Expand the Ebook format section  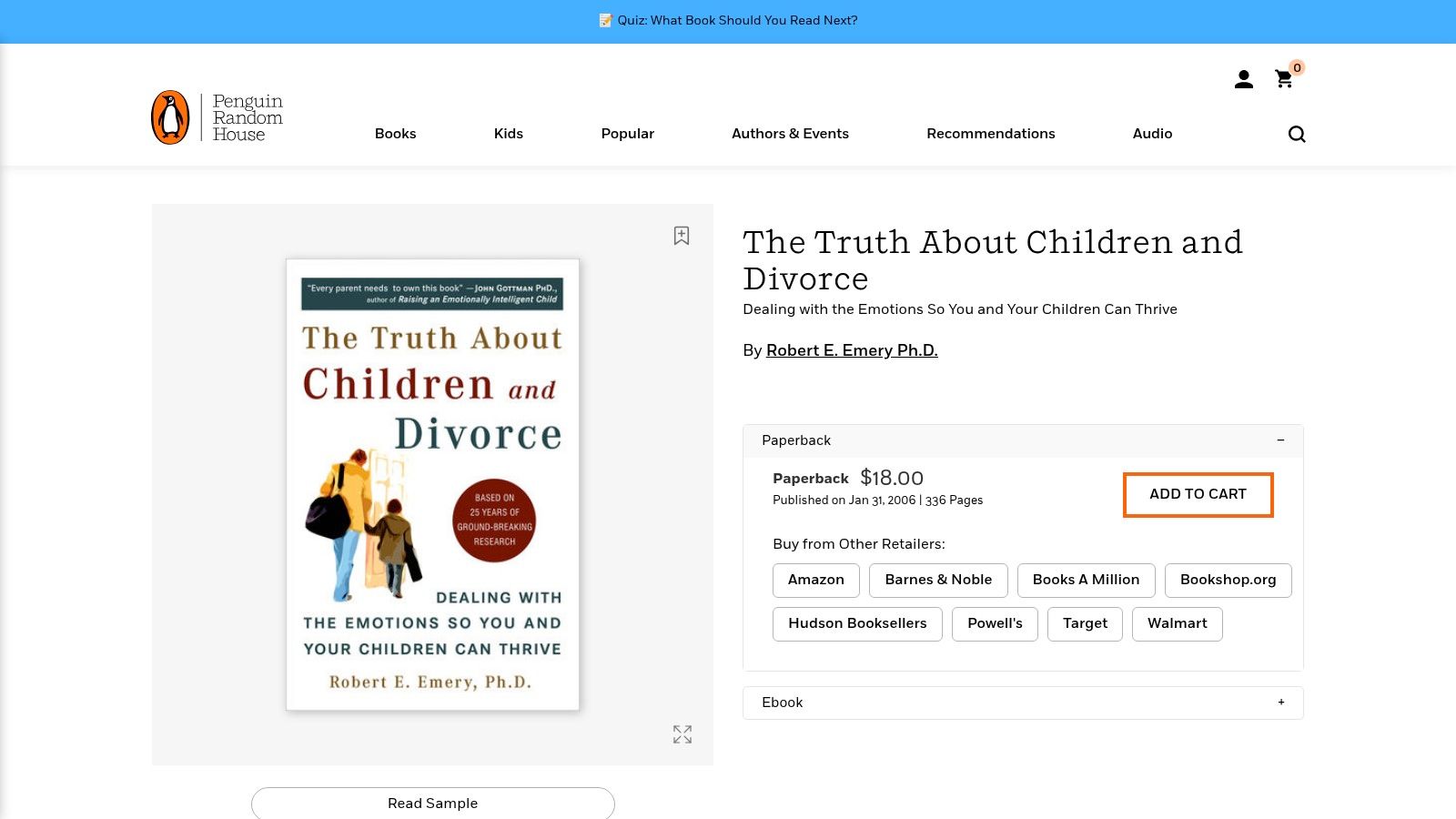pyautogui.click(x=1023, y=703)
